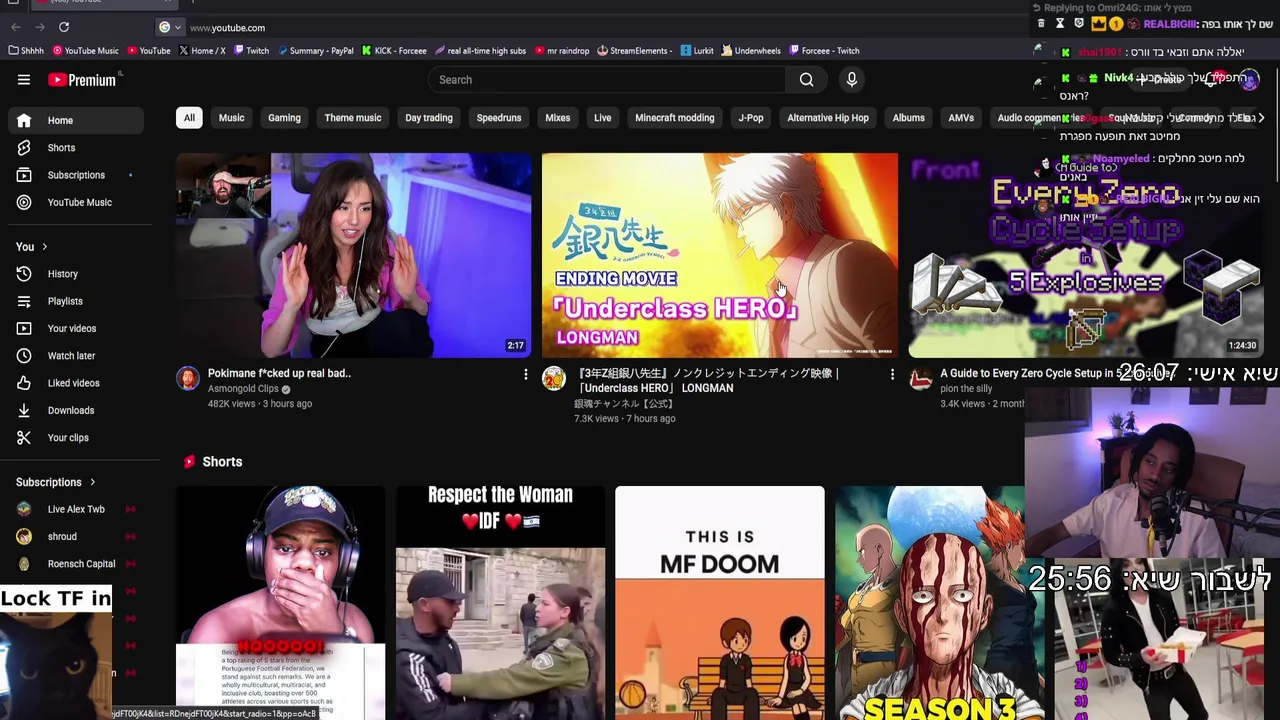Open shroud subscription channel

[x=76, y=537]
